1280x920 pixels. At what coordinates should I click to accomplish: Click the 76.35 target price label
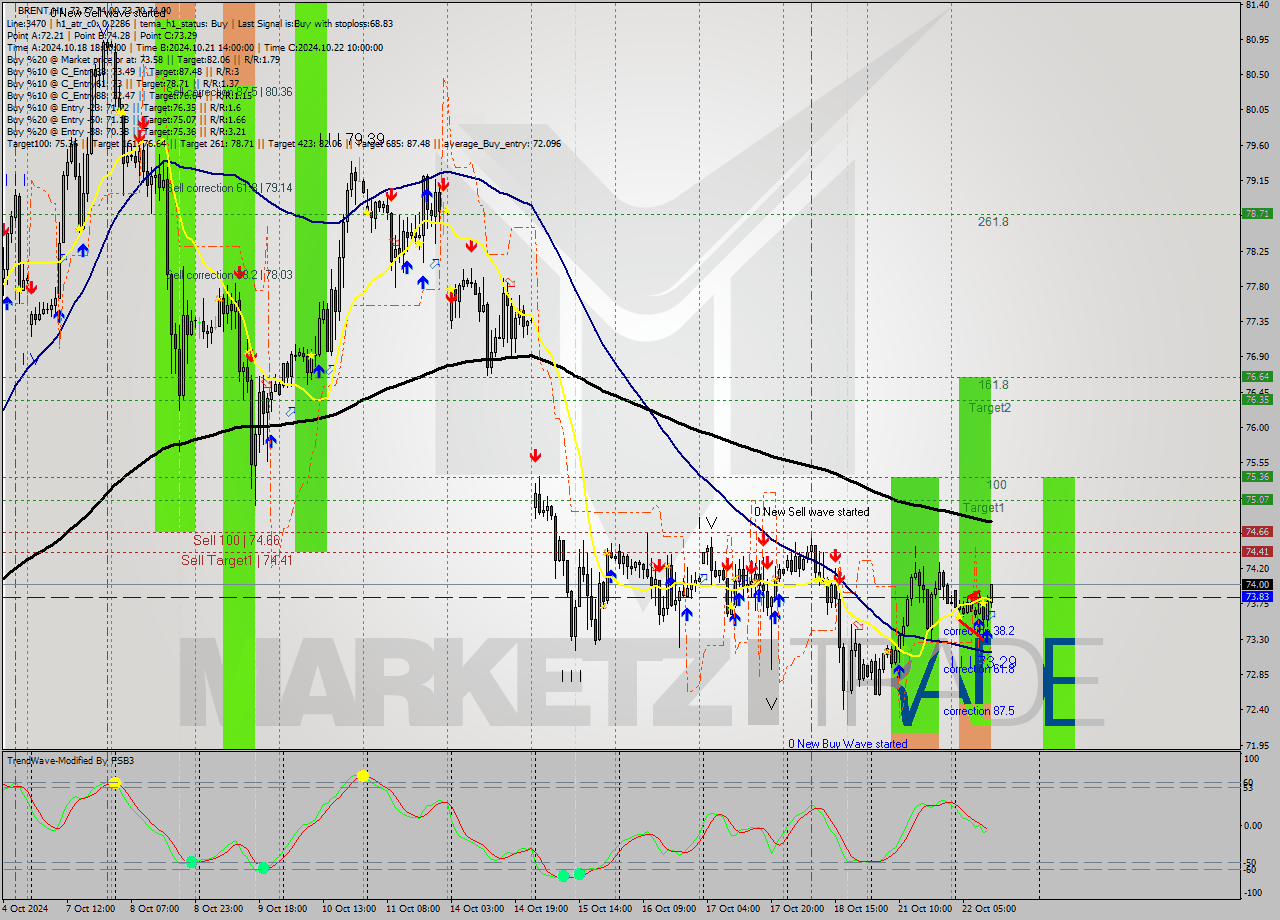click(x=1257, y=400)
